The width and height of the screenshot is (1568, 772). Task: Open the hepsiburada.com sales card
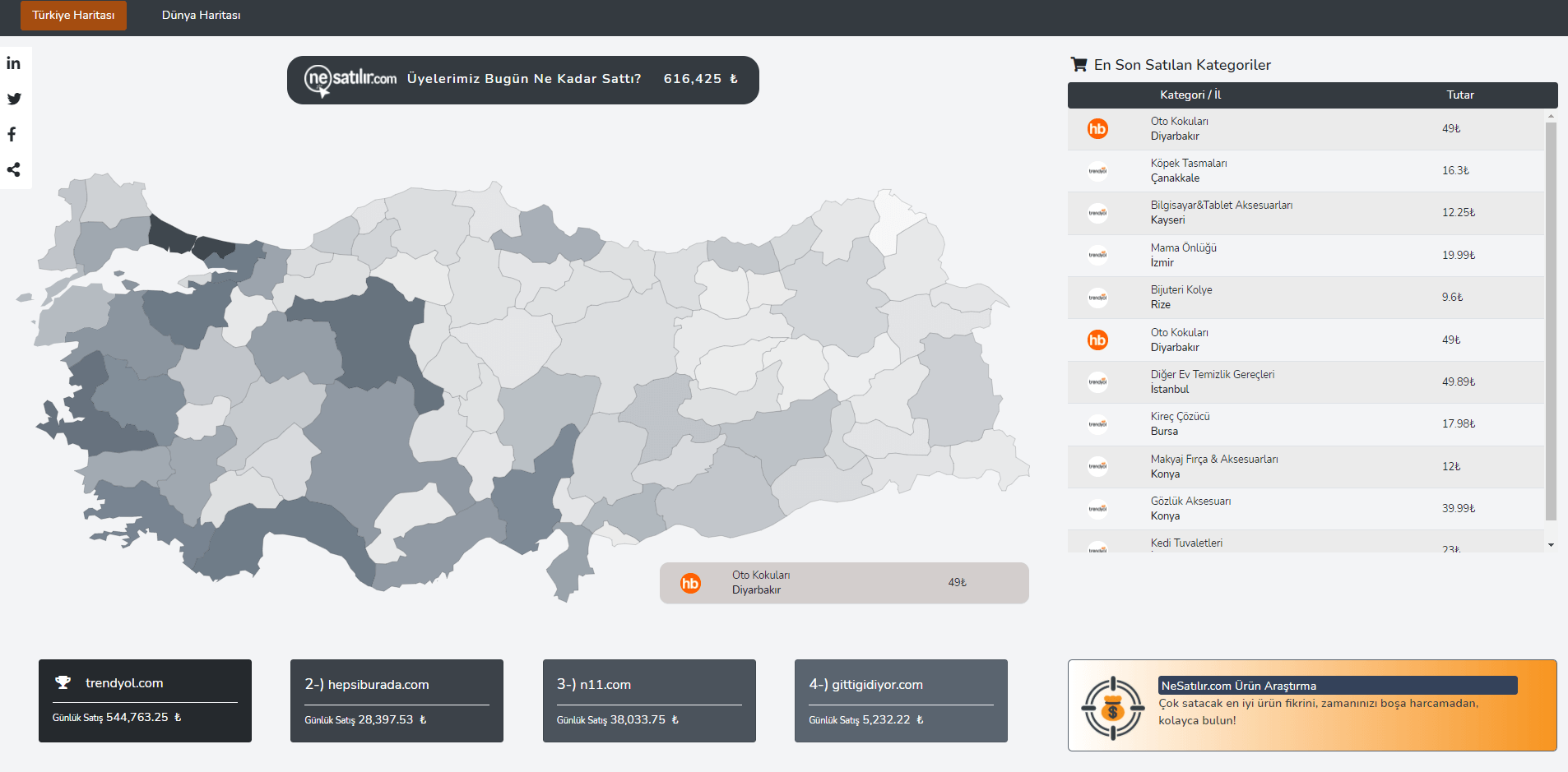pos(397,700)
